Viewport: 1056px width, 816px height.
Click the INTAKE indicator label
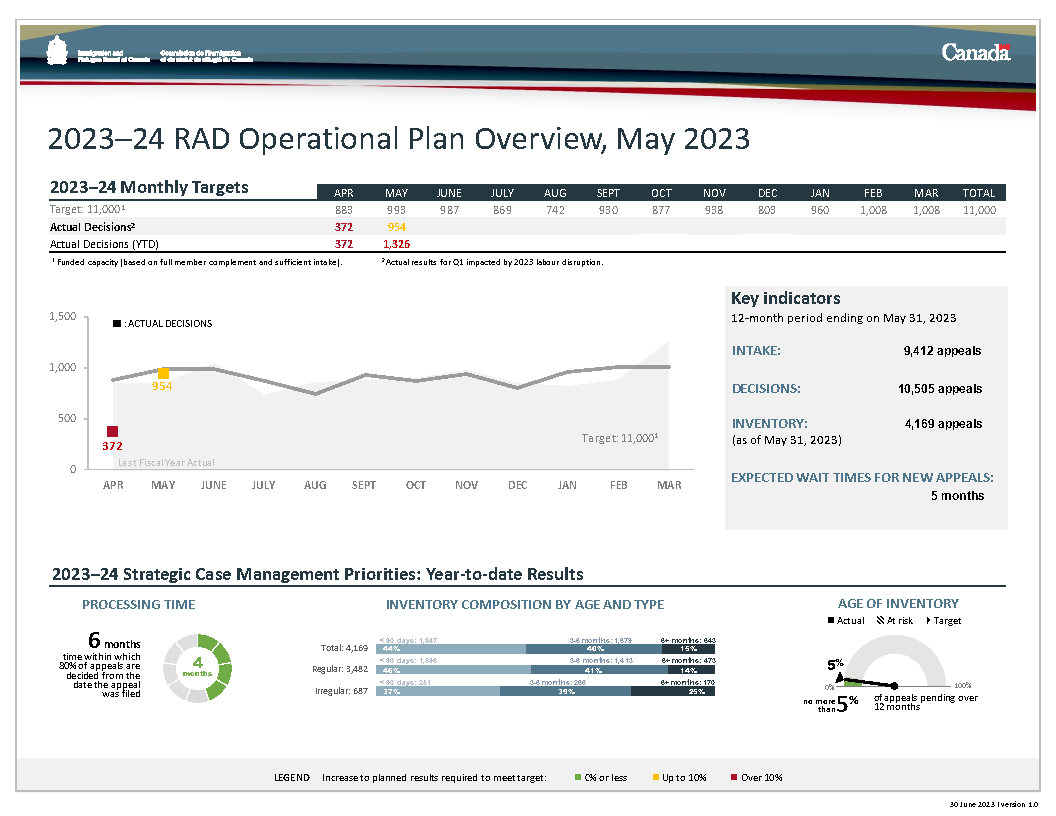coord(755,351)
